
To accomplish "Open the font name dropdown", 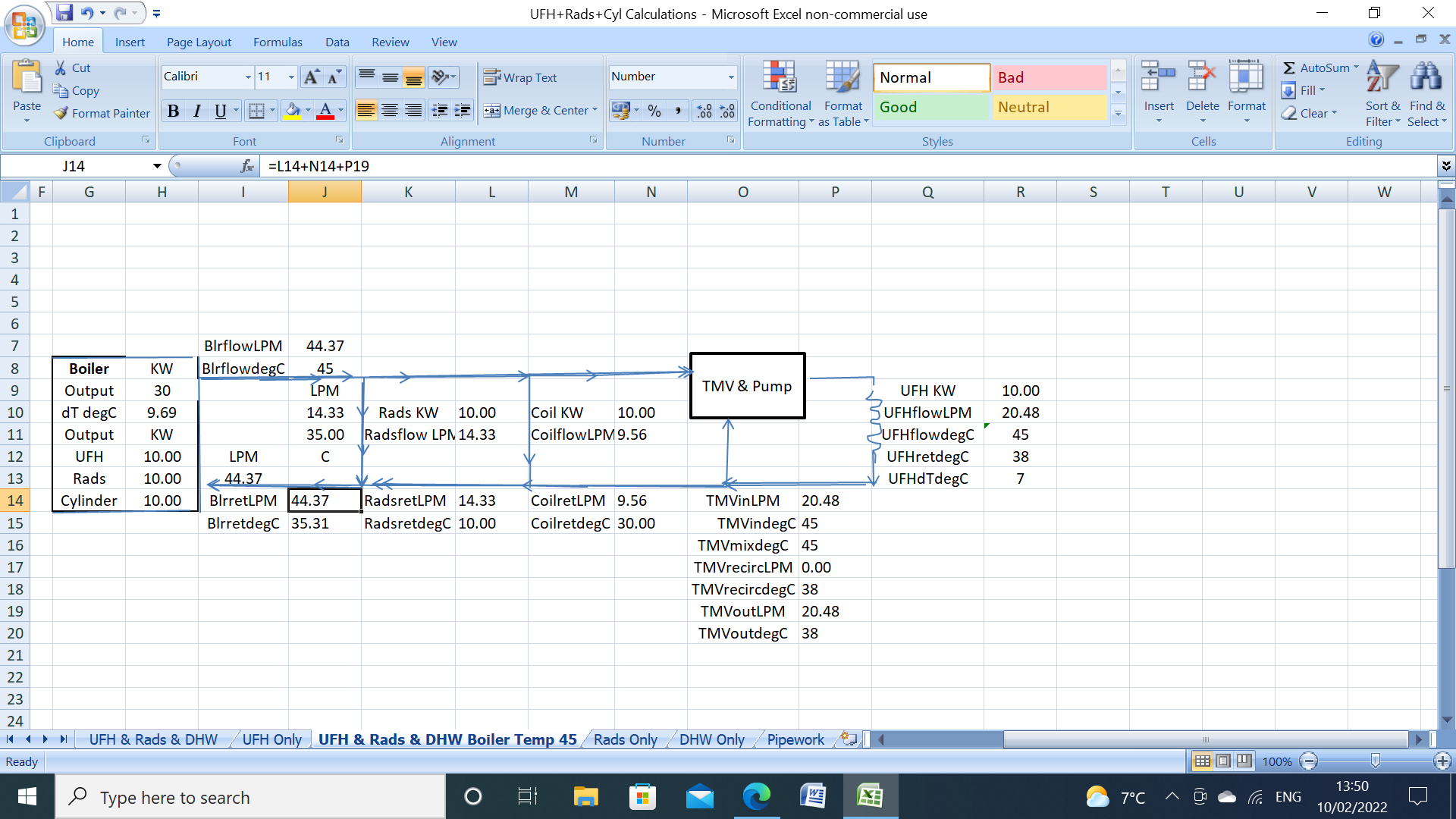I will pyautogui.click(x=247, y=77).
